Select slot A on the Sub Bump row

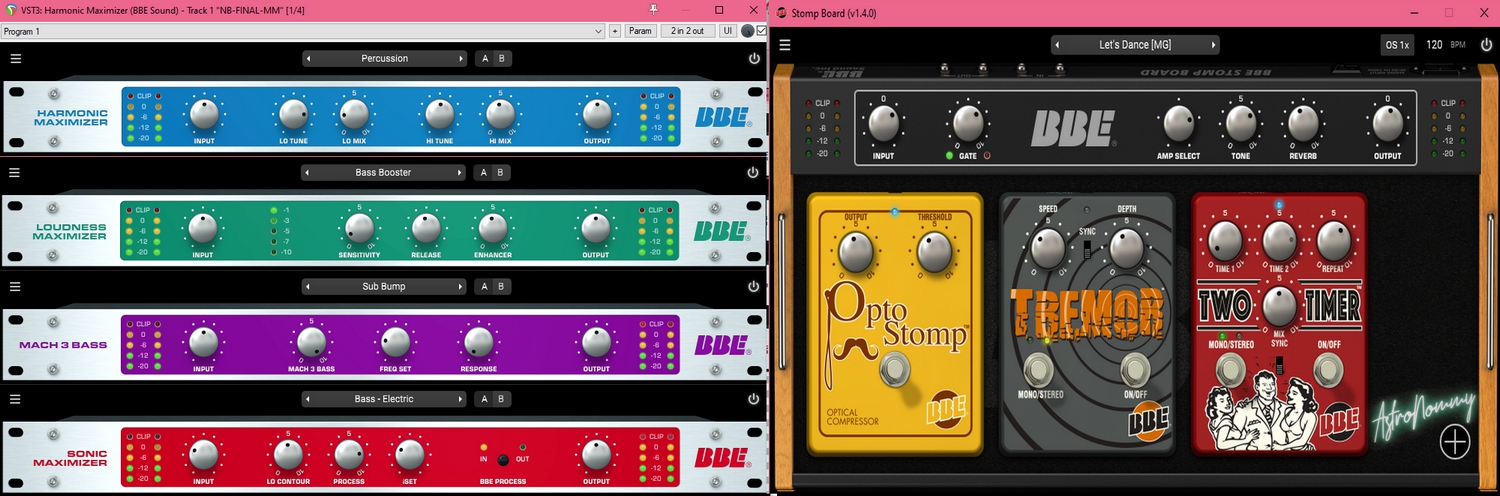[x=485, y=286]
